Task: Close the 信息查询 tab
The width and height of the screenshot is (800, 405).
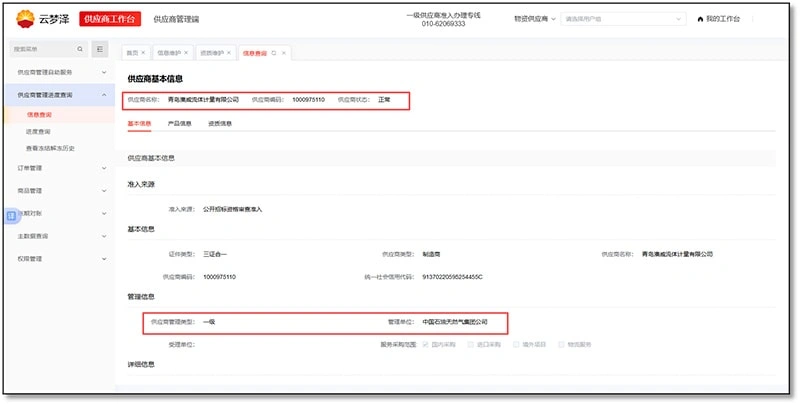Action: pos(284,53)
